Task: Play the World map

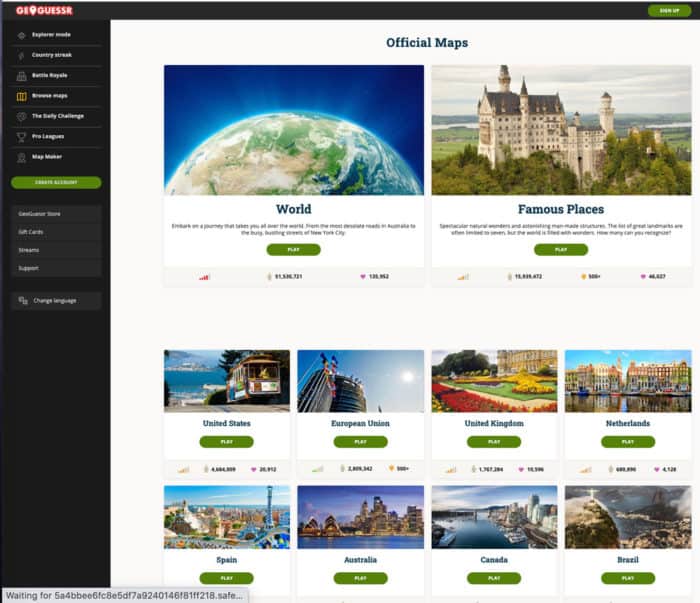Action: [x=293, y=250]
